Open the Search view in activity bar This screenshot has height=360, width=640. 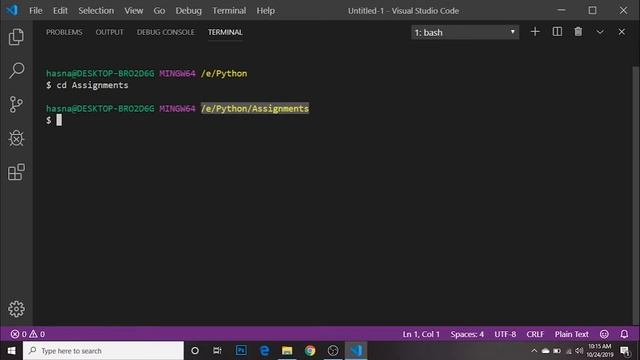pos(16,70)
